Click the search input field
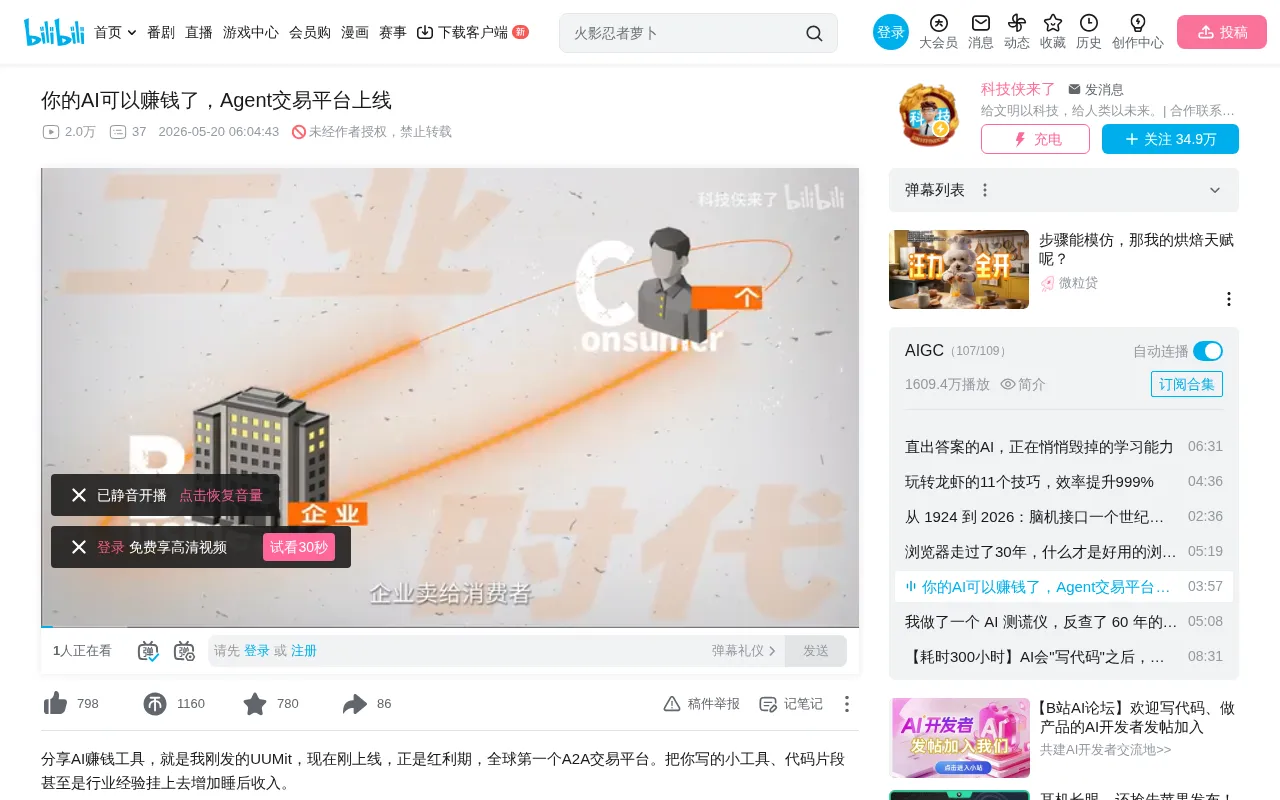 (x=684, y=33)
